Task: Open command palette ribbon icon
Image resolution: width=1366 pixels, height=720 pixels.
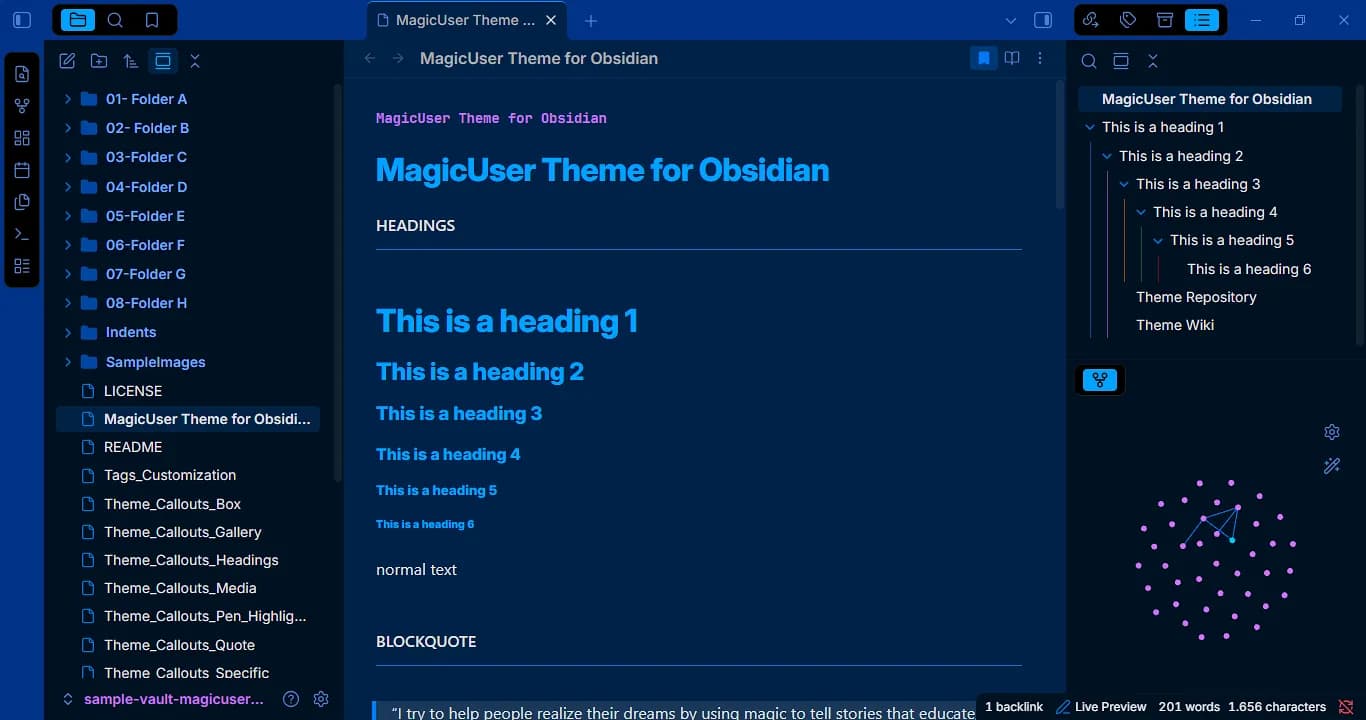Action: (22, 234)
